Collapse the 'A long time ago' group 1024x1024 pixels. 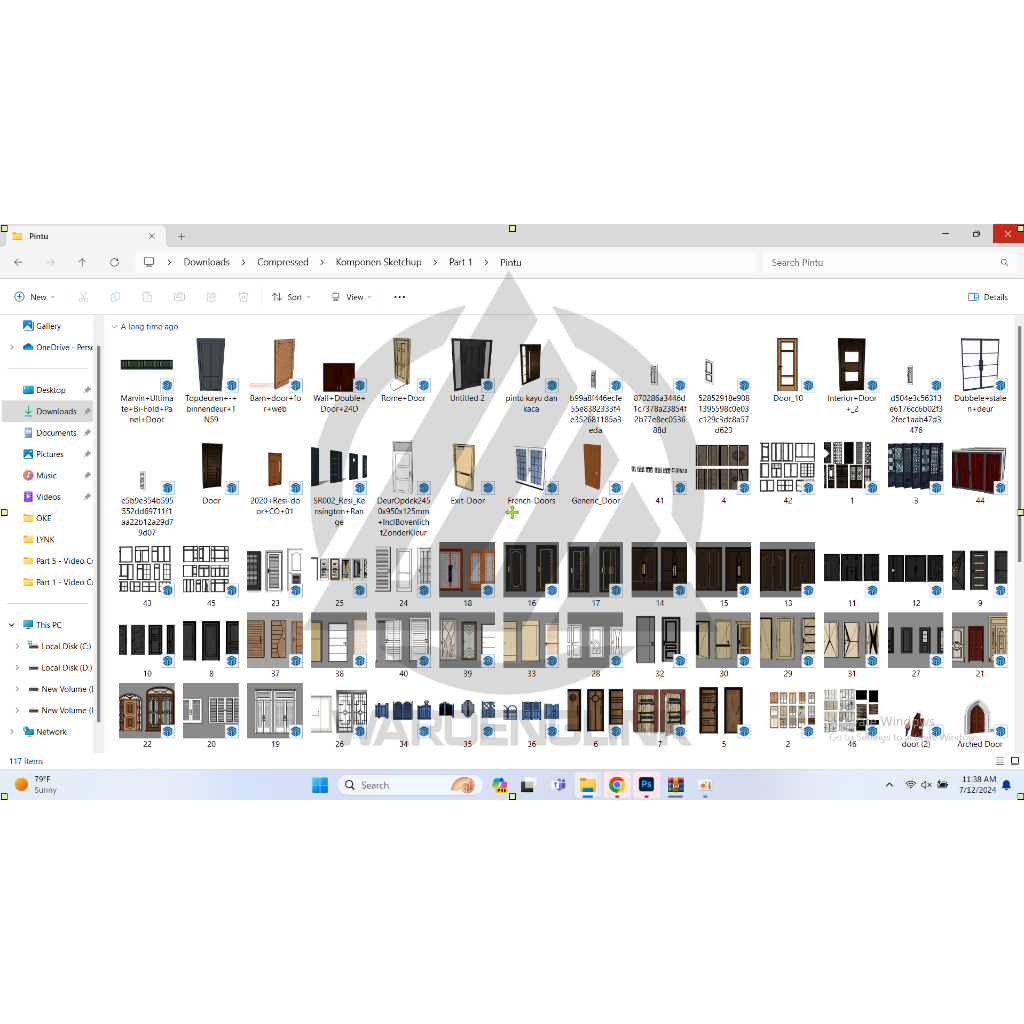point(114,327)
